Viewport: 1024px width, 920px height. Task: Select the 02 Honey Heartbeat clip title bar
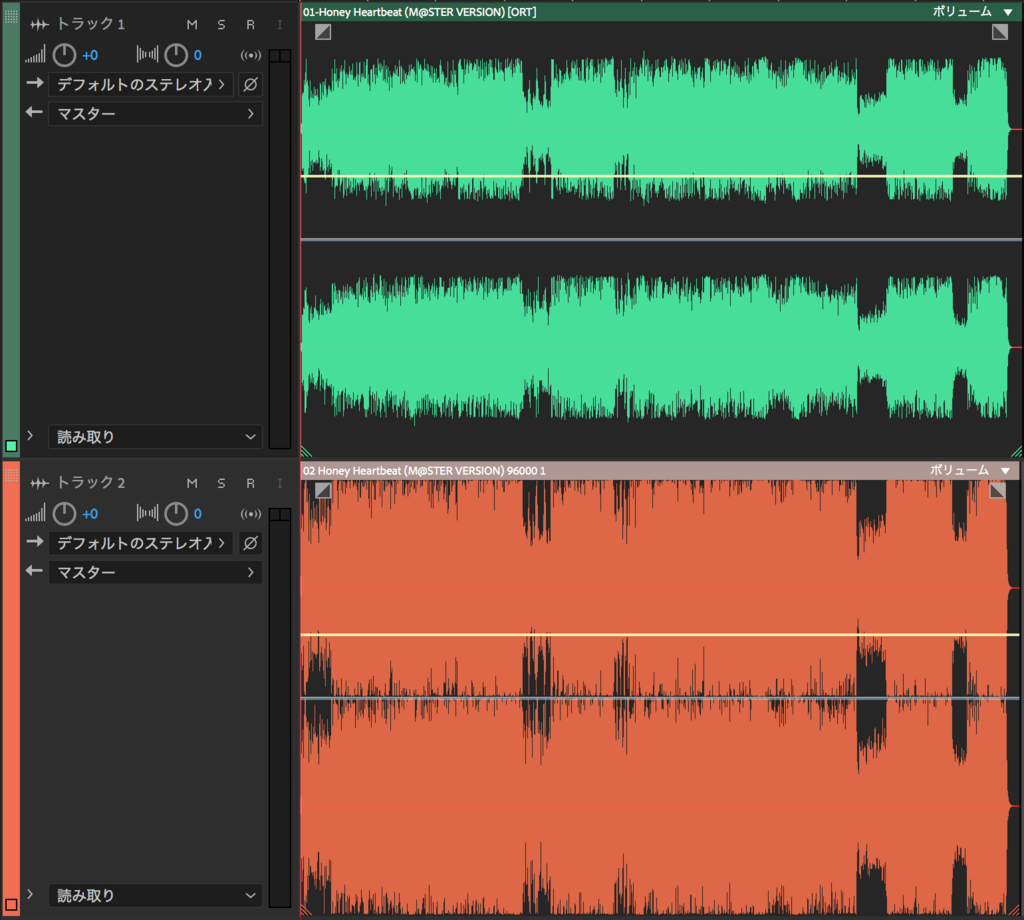click(660, 470)
